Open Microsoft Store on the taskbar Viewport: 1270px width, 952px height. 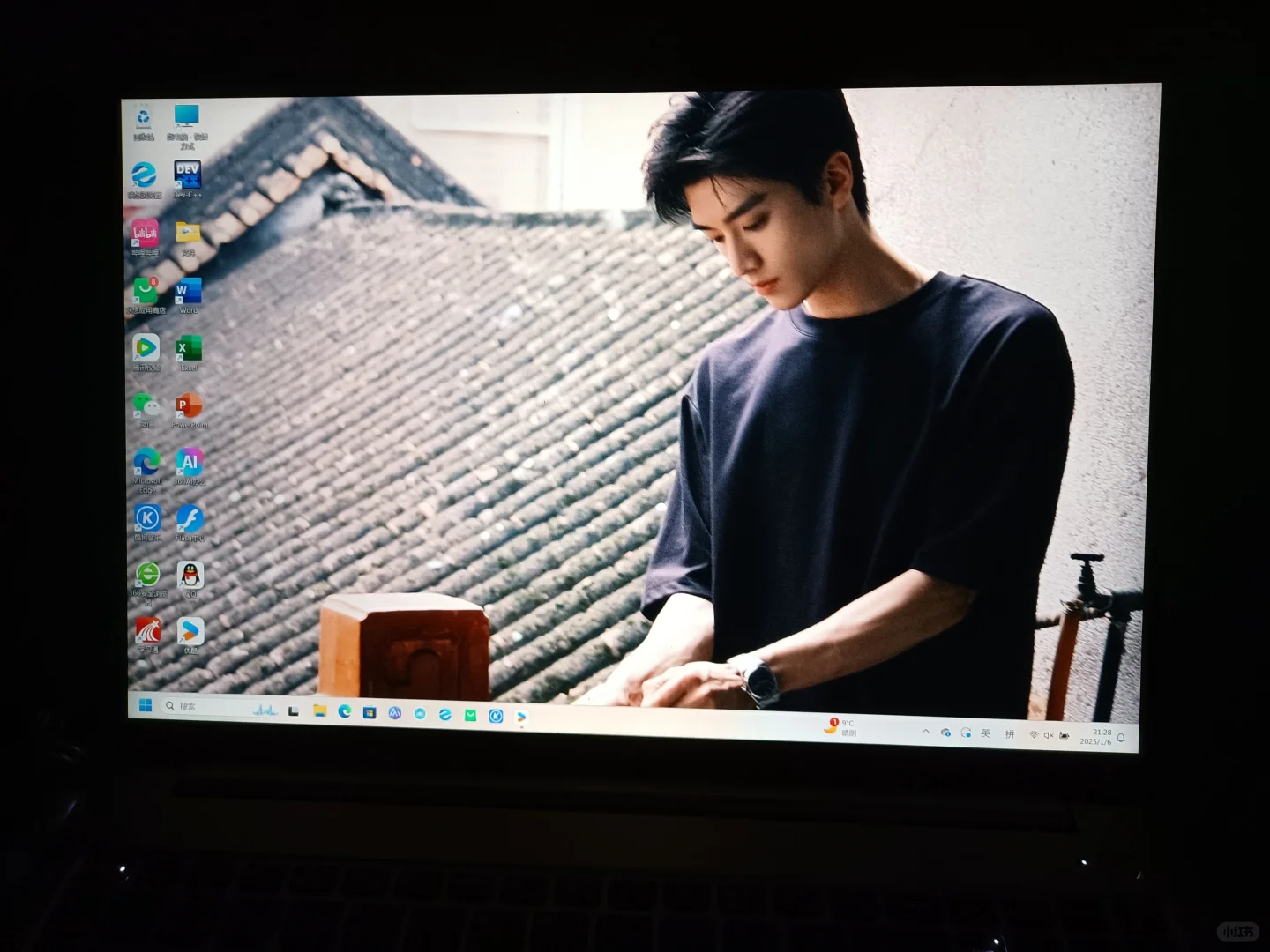point(370,712)
